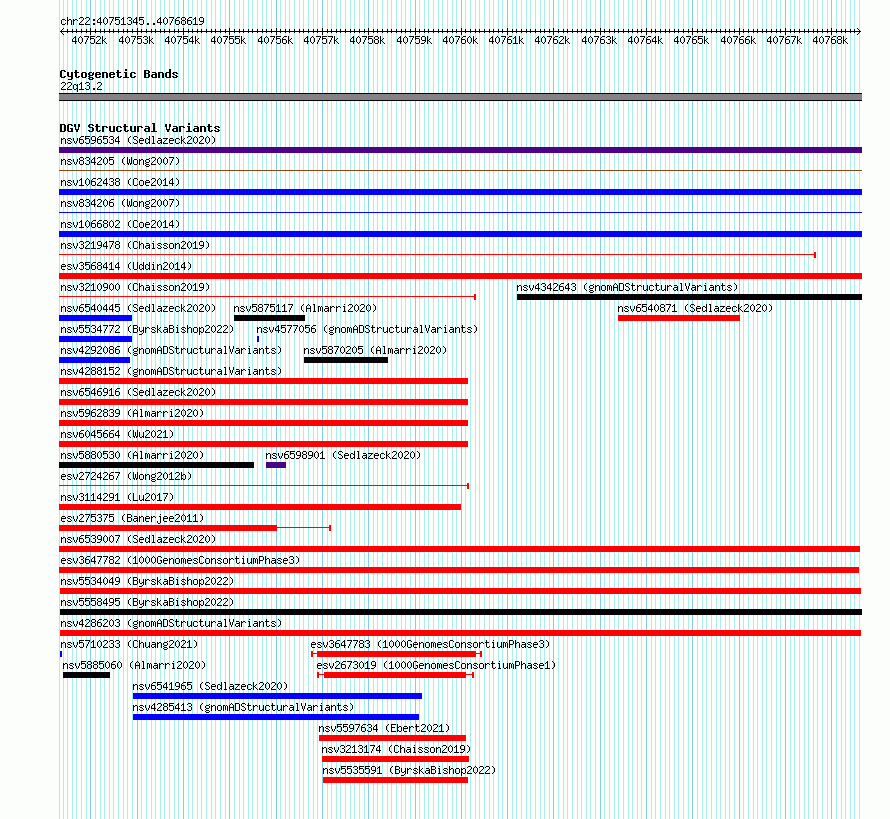Click nsv5597634 (Ebert2021) label

click(x=384, y=728)
